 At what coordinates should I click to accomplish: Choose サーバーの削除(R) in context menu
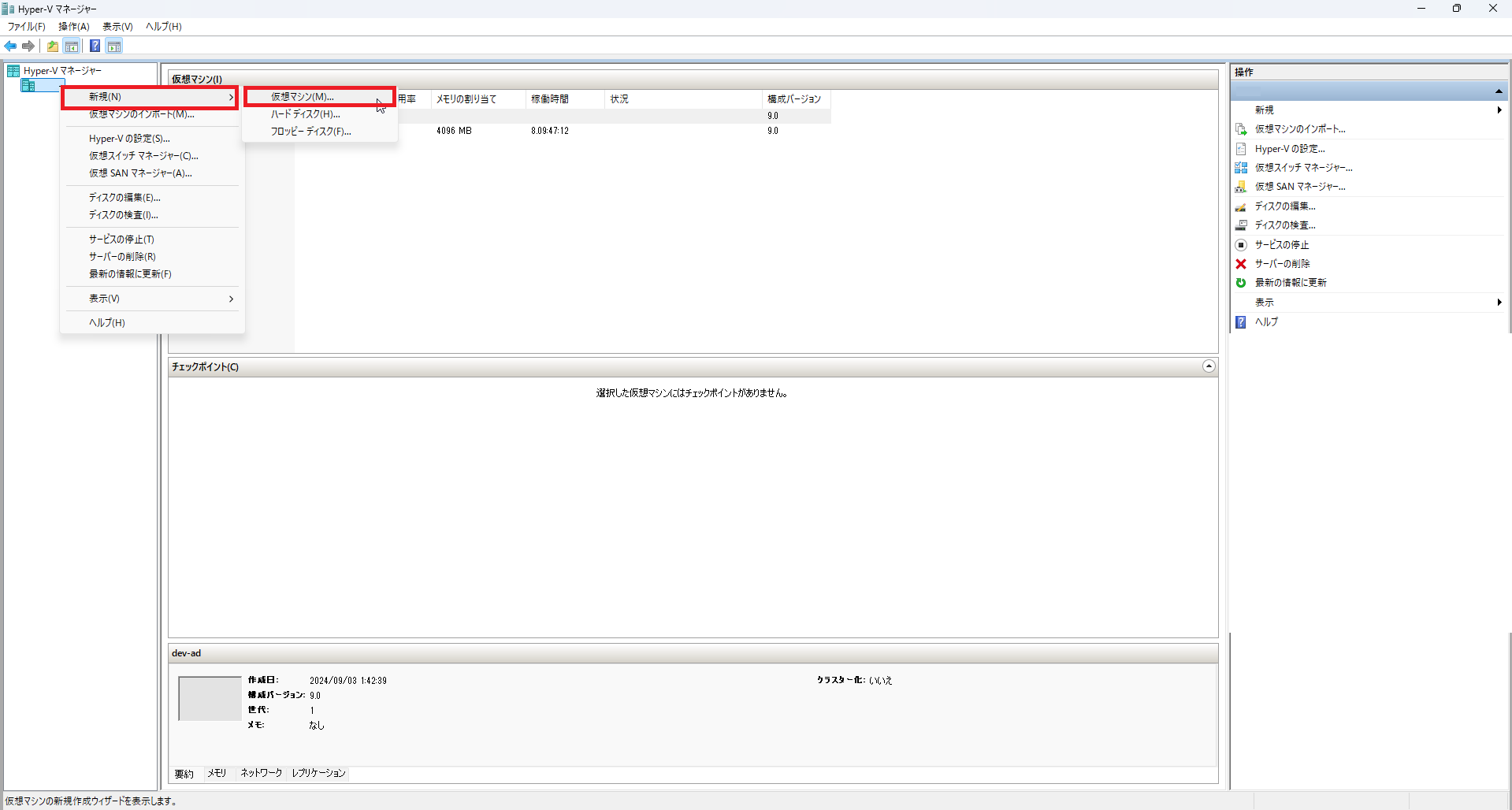(x=152, y=257)
